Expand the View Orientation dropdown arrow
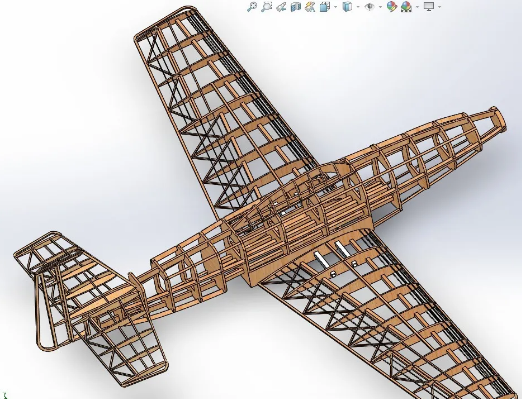 coord(335,7)
